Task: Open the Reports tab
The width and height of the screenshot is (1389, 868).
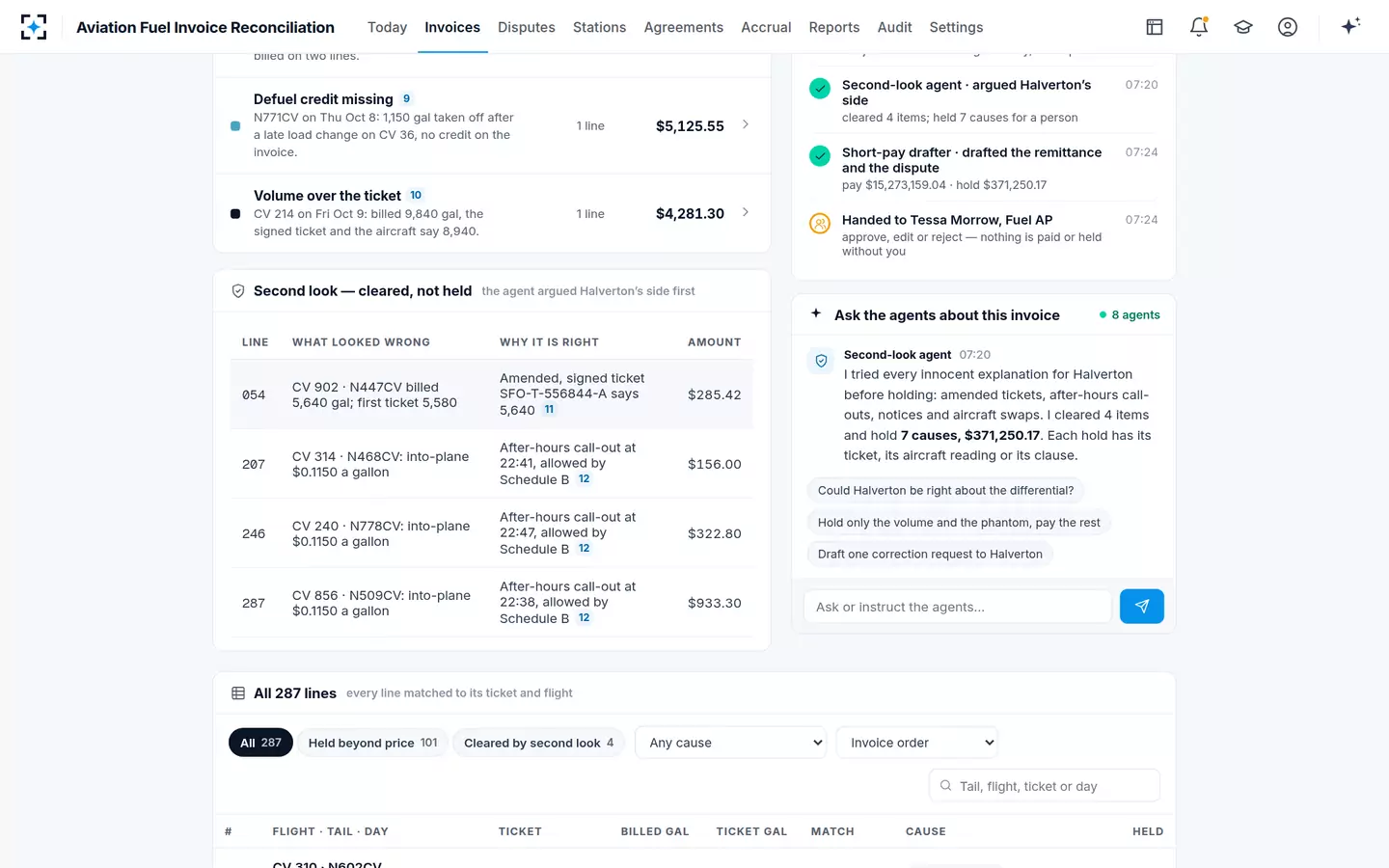Action: [834, 27]
